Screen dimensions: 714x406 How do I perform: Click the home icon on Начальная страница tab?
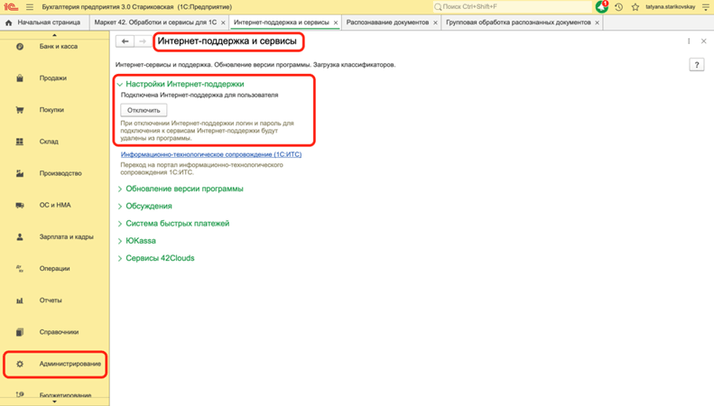[9, 22]
